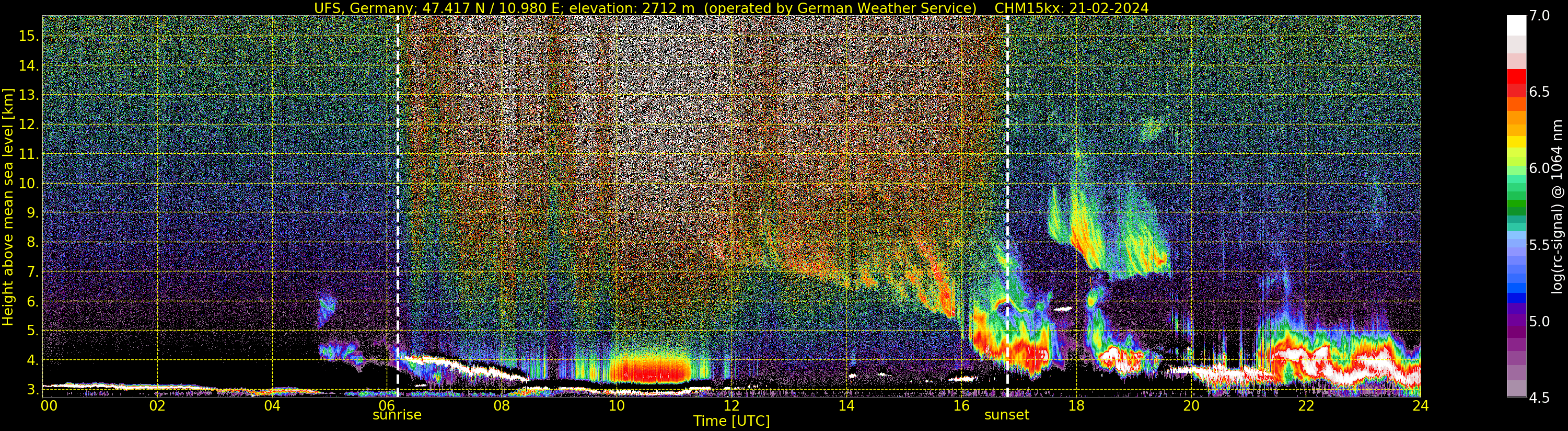Click the time axis tick '20'
1568x431 pixels.
pos(1191,405)
